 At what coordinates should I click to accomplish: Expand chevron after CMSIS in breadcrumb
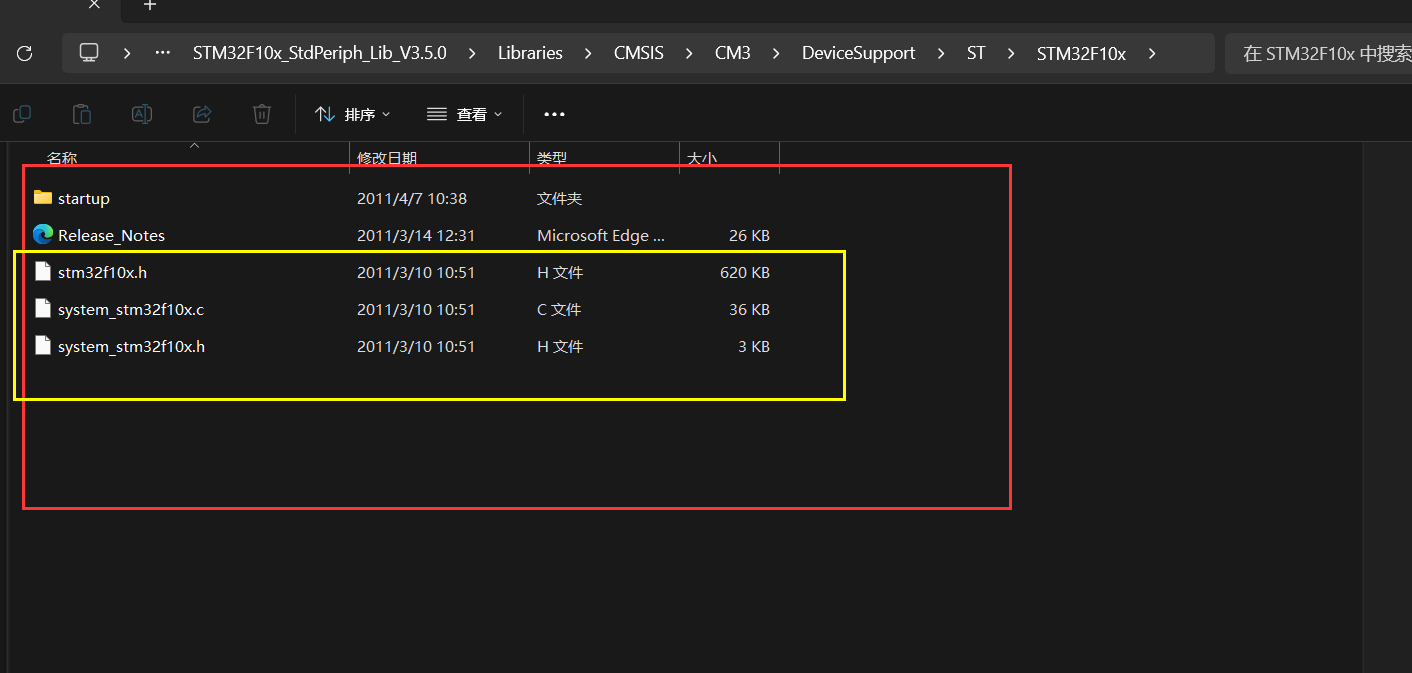(x=689, y=54)
